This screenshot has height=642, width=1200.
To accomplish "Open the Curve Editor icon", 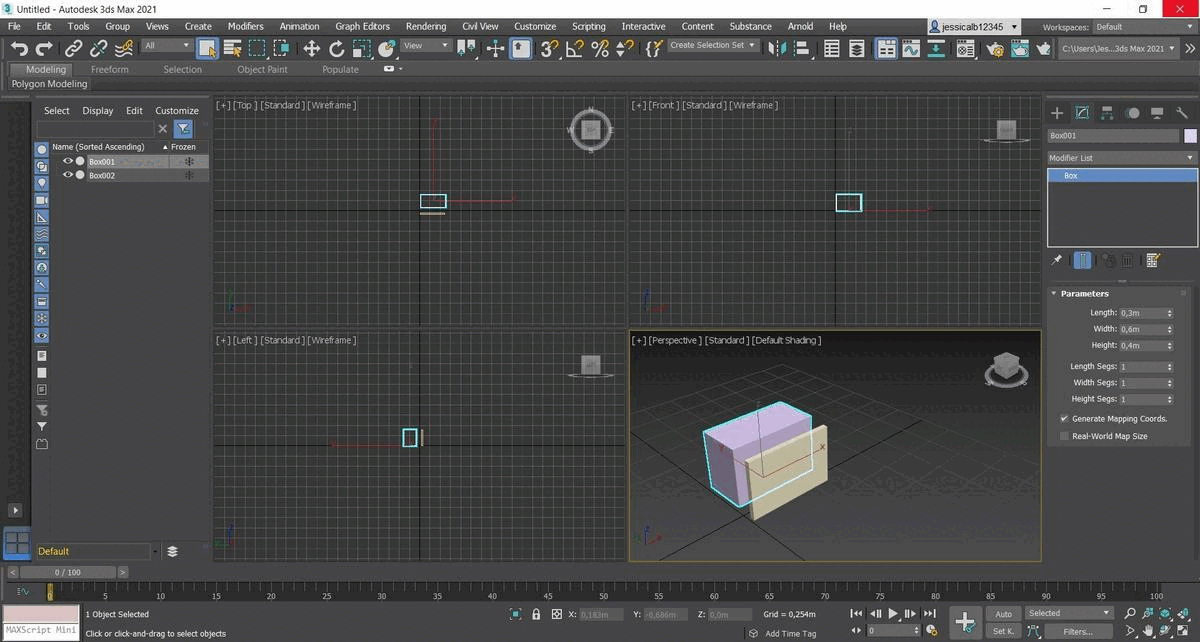I will pyautogui.click(x=911, y=47).
